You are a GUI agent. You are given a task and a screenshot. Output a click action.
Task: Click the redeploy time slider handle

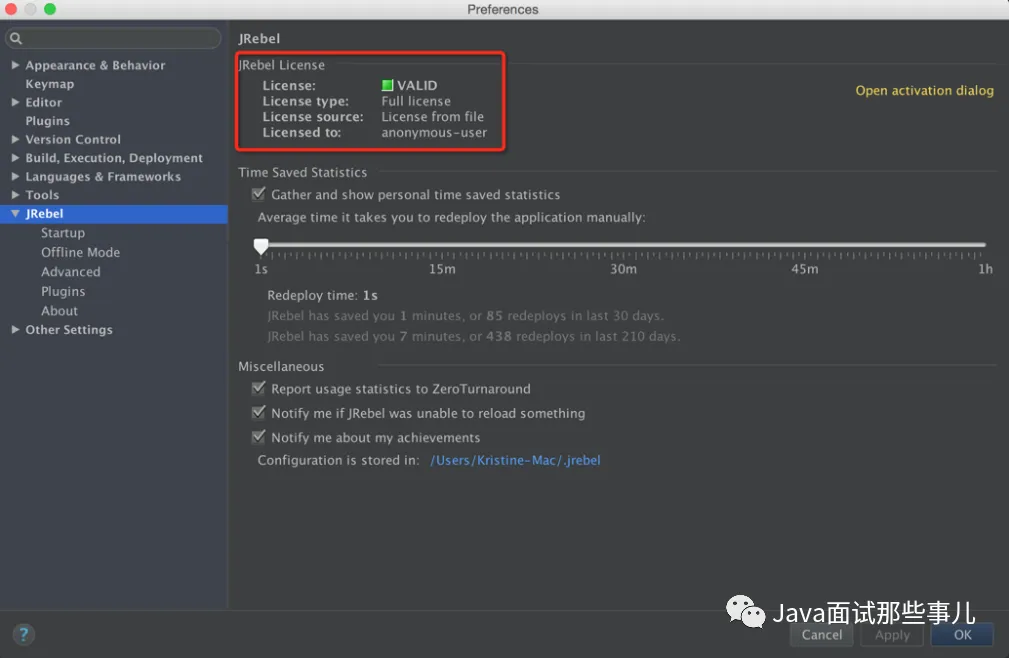click(x=261, y=246)
